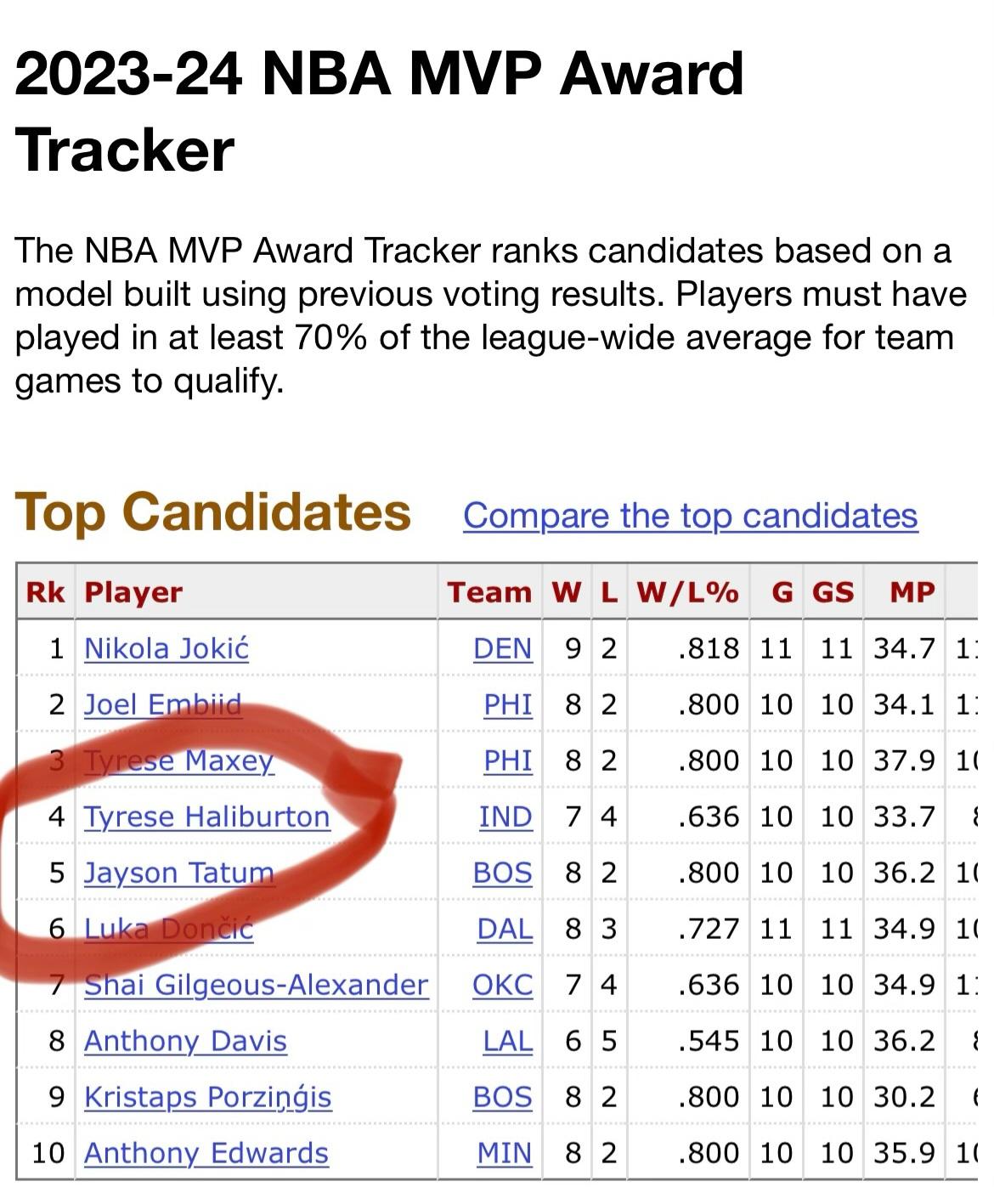
Task: Click the Anthony Davis link
Action: point(185,1041)
